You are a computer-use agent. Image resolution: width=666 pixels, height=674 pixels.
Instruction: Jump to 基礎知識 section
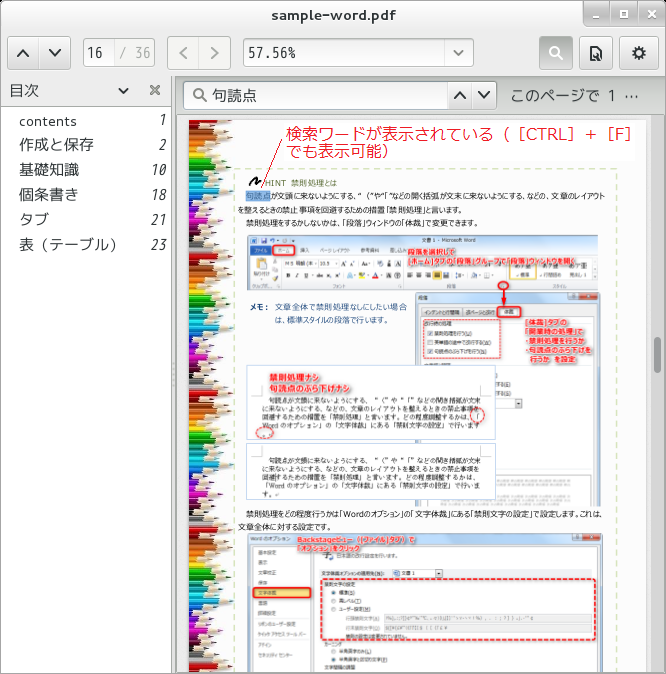[x=48, y=170]
